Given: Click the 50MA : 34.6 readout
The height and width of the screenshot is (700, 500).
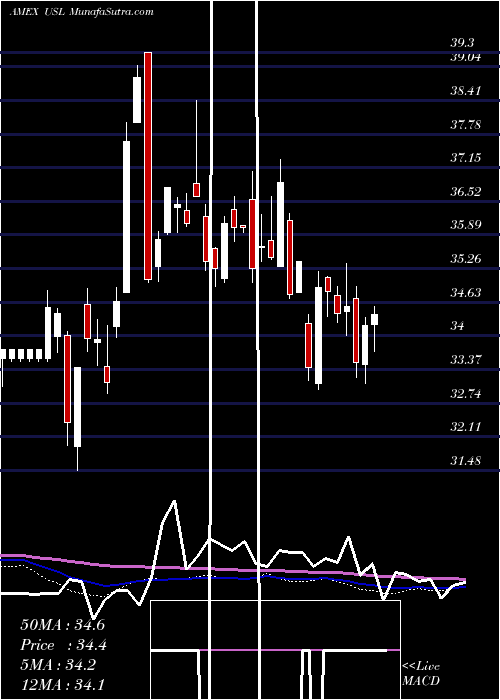Looking at the screenshot, I should coord(62,625).
